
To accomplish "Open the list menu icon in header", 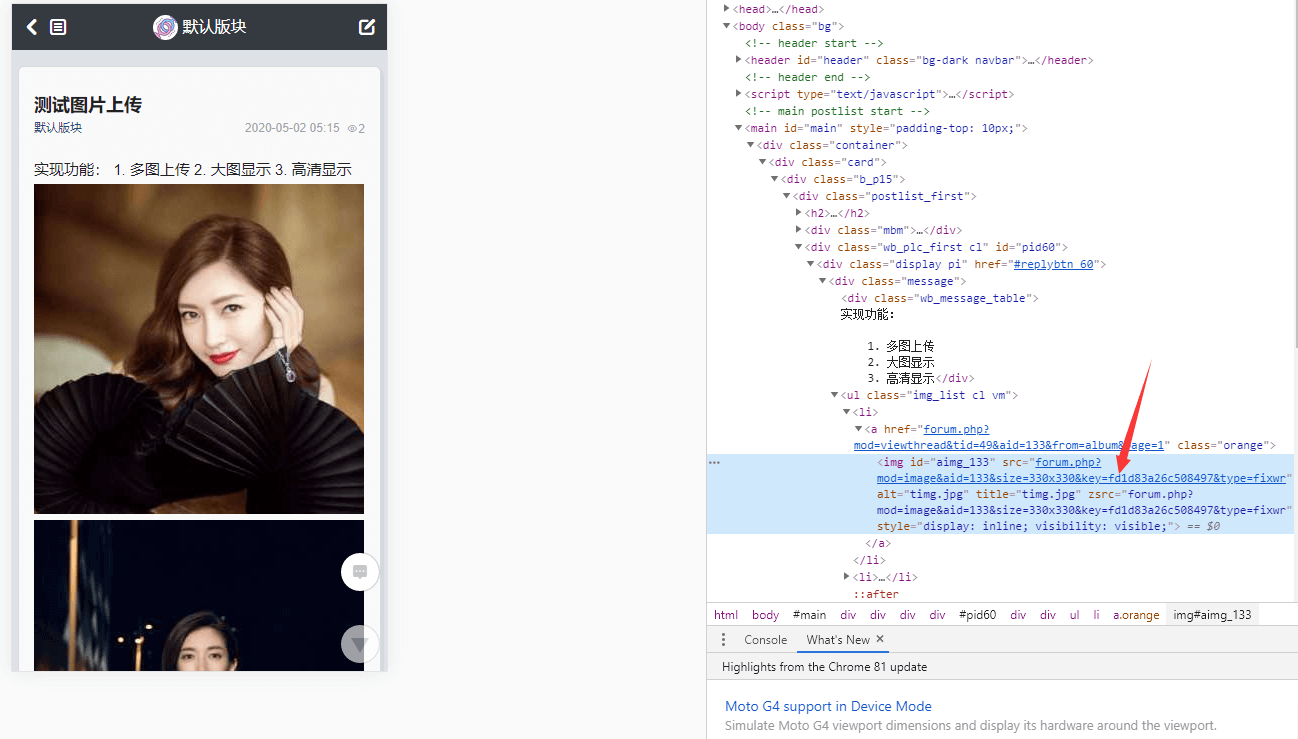I will tap(58, 27).
